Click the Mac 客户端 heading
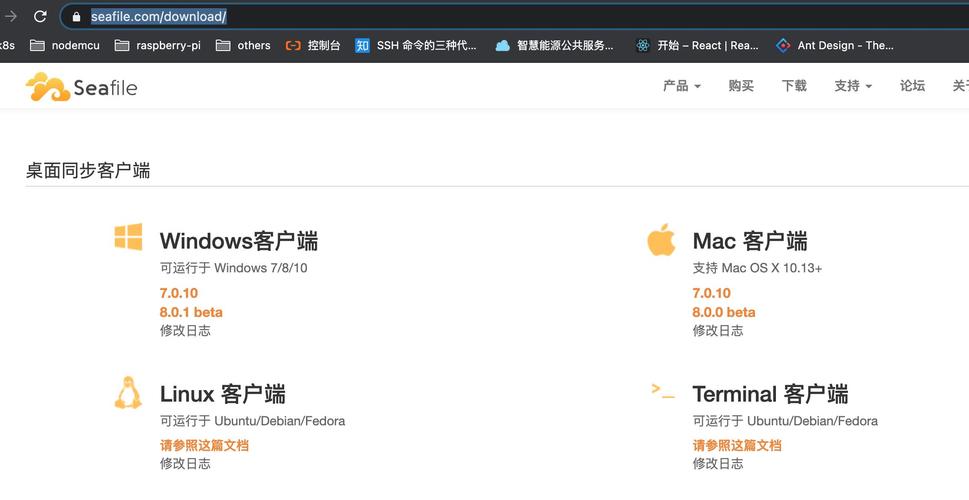The width and height of the screenshot is (969, 500). 750,241
